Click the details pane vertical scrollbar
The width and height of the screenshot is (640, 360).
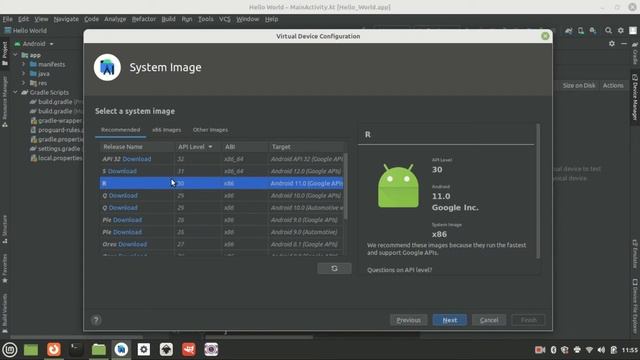[538, 191]
